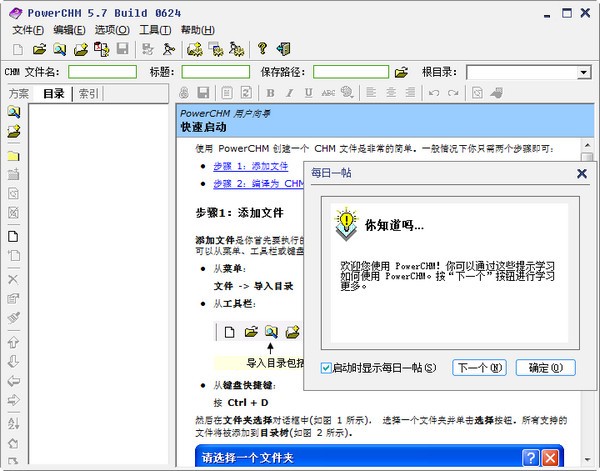The width and height of the screenshot is (600, 471).
Task: Click the Exit door toolbar icon
Action: click(284, 49)
